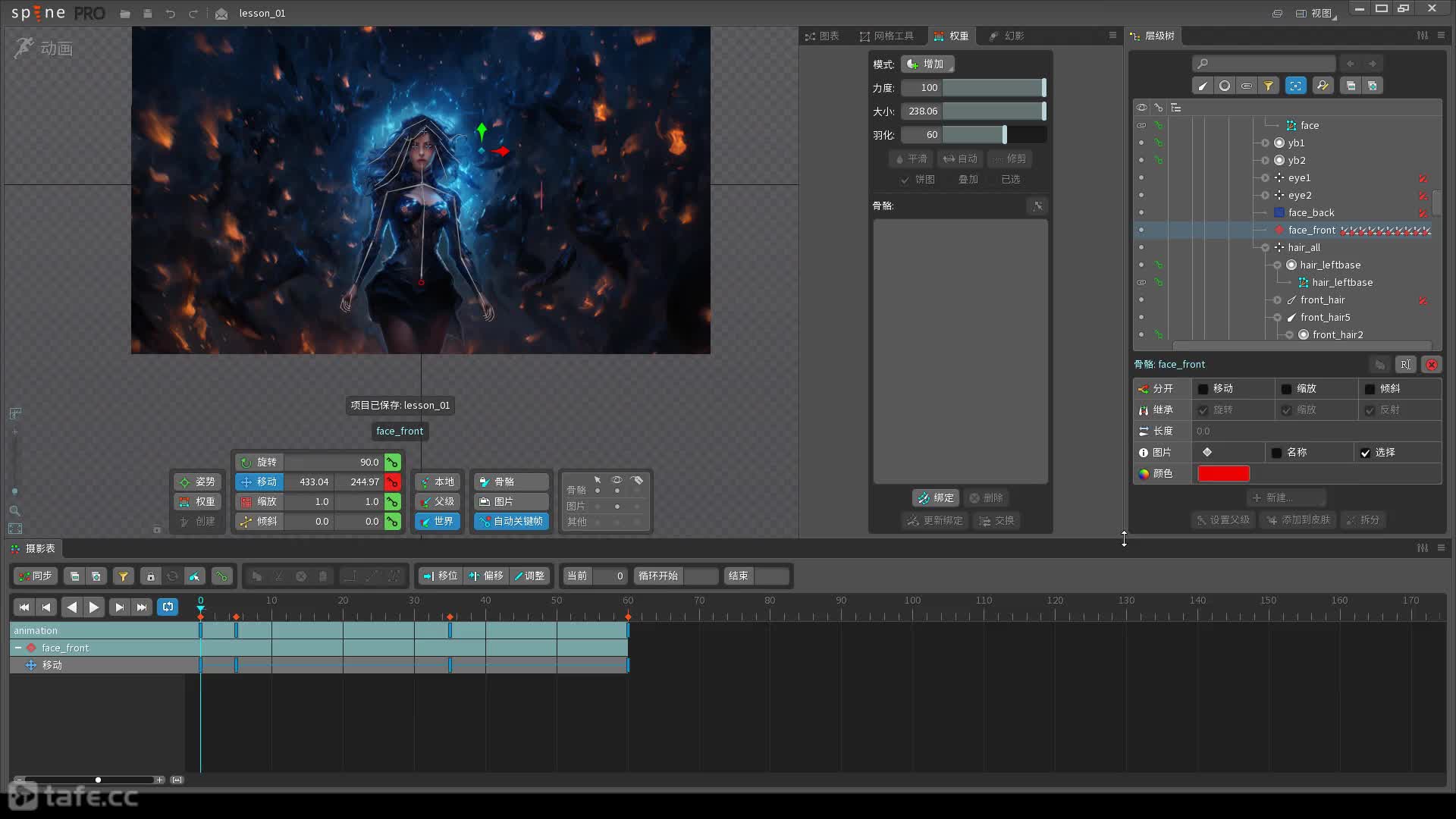Toggle attachment paperclip filter in hierarchy
This screenshot has height=819, width=1456.
[1246, 86]
